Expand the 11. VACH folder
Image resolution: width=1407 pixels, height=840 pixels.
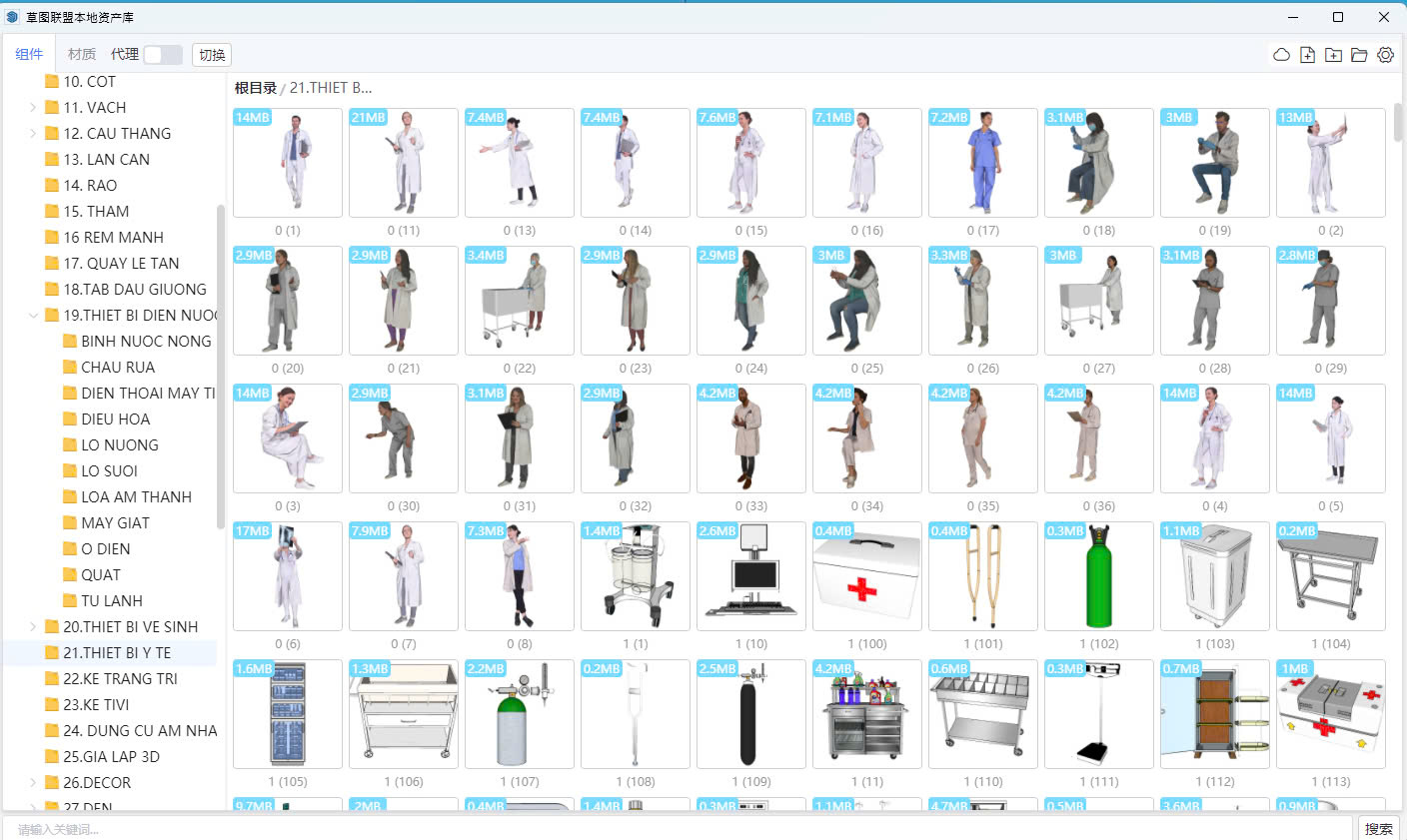pyautogui.click(x=33, y=108)
